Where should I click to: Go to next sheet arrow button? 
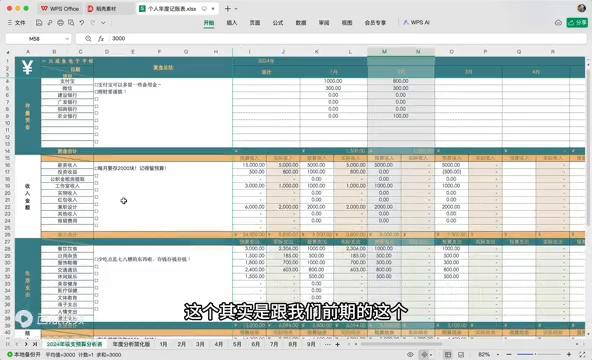(26, 344)
